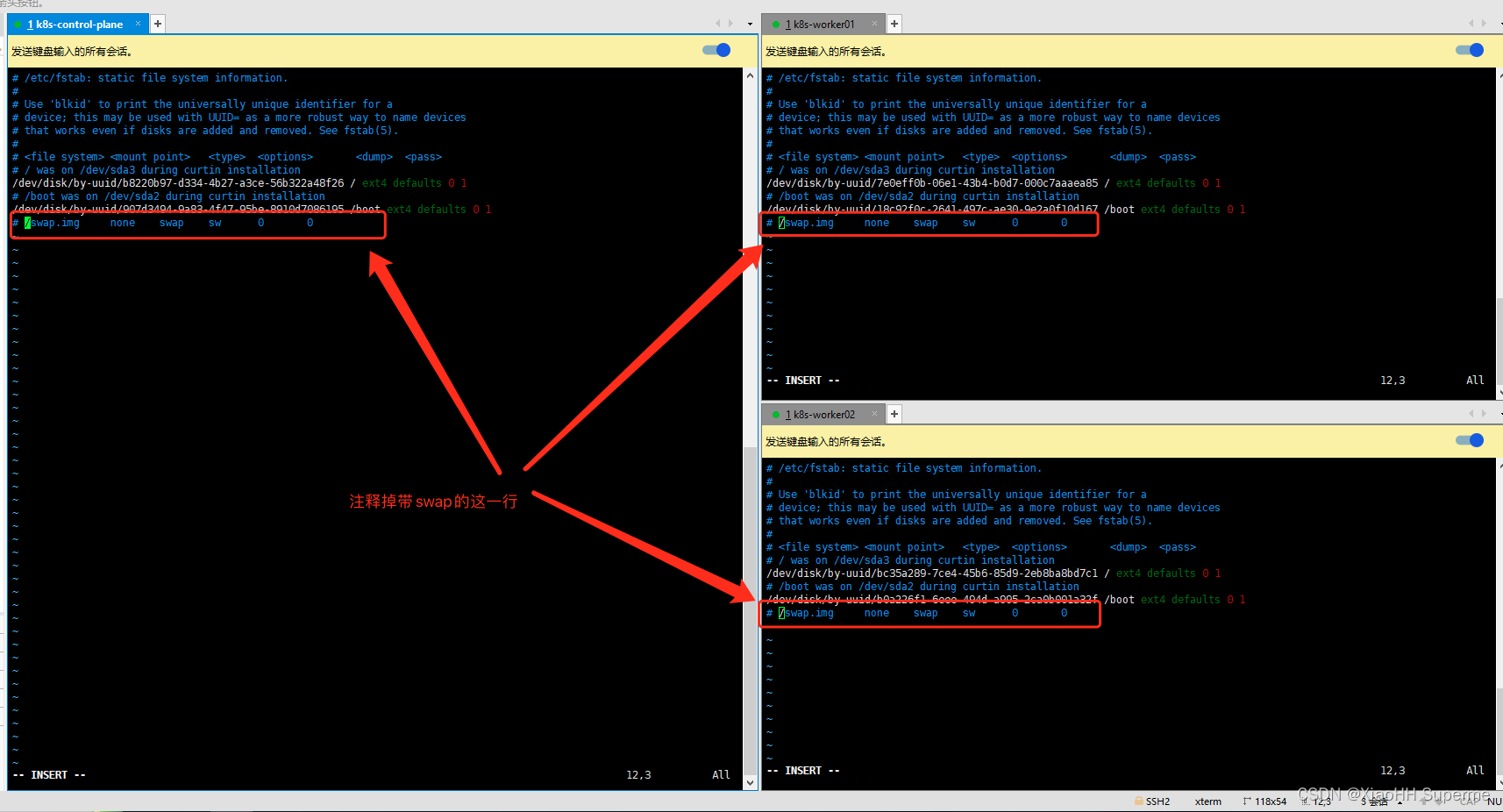Click the 118x54 terminal size indicator
1503x812 pixels.
pos(1264,801)
